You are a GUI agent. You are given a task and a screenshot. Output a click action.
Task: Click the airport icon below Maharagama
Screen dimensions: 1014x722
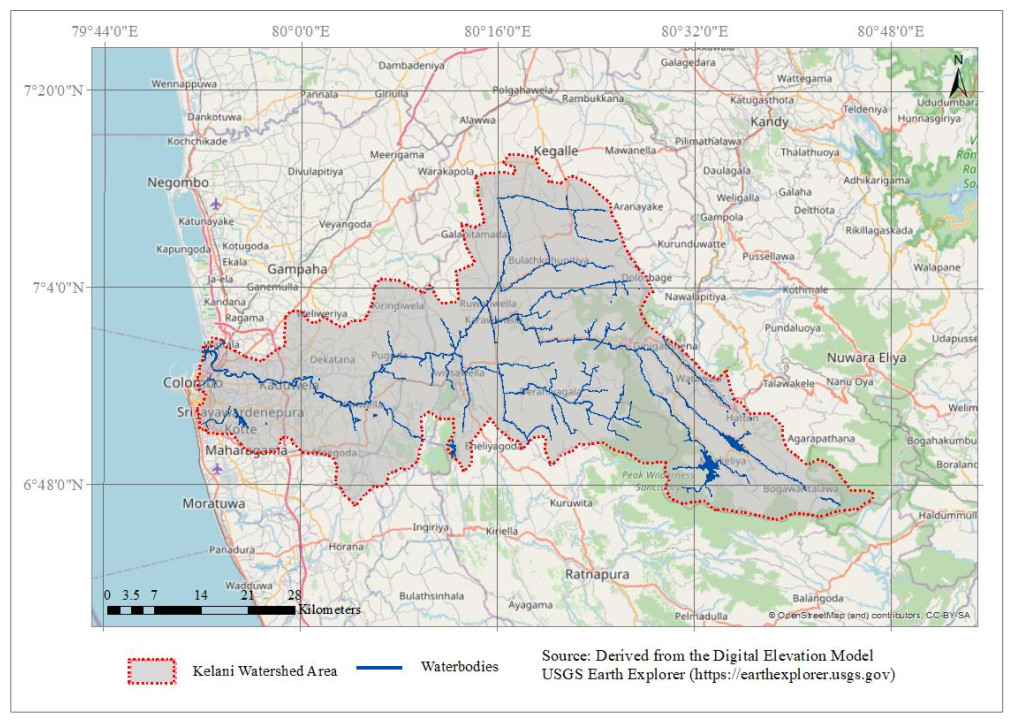(217, 467)
